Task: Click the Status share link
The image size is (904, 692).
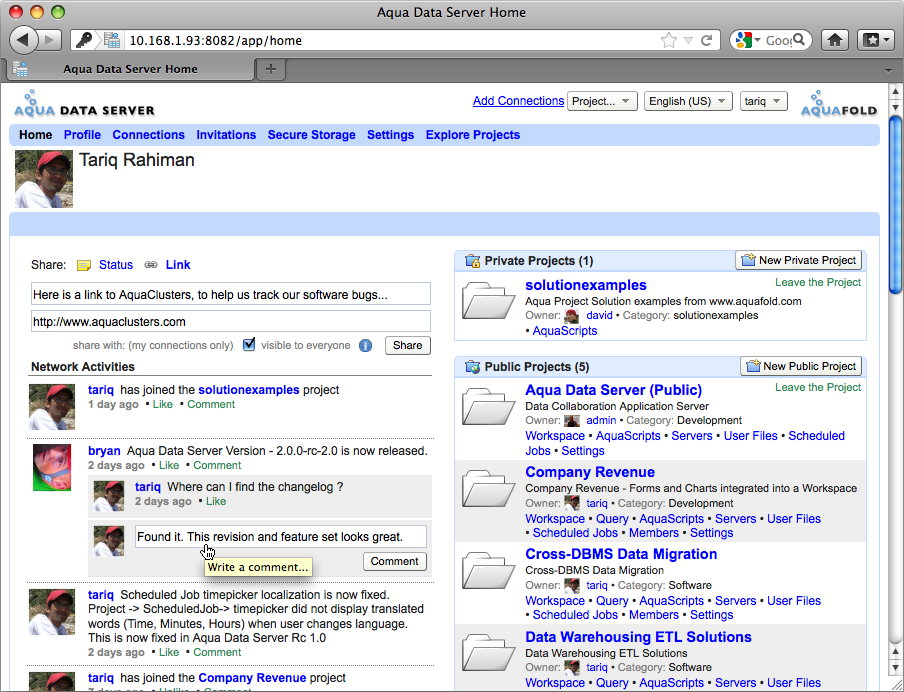Action: coord(116,265)
